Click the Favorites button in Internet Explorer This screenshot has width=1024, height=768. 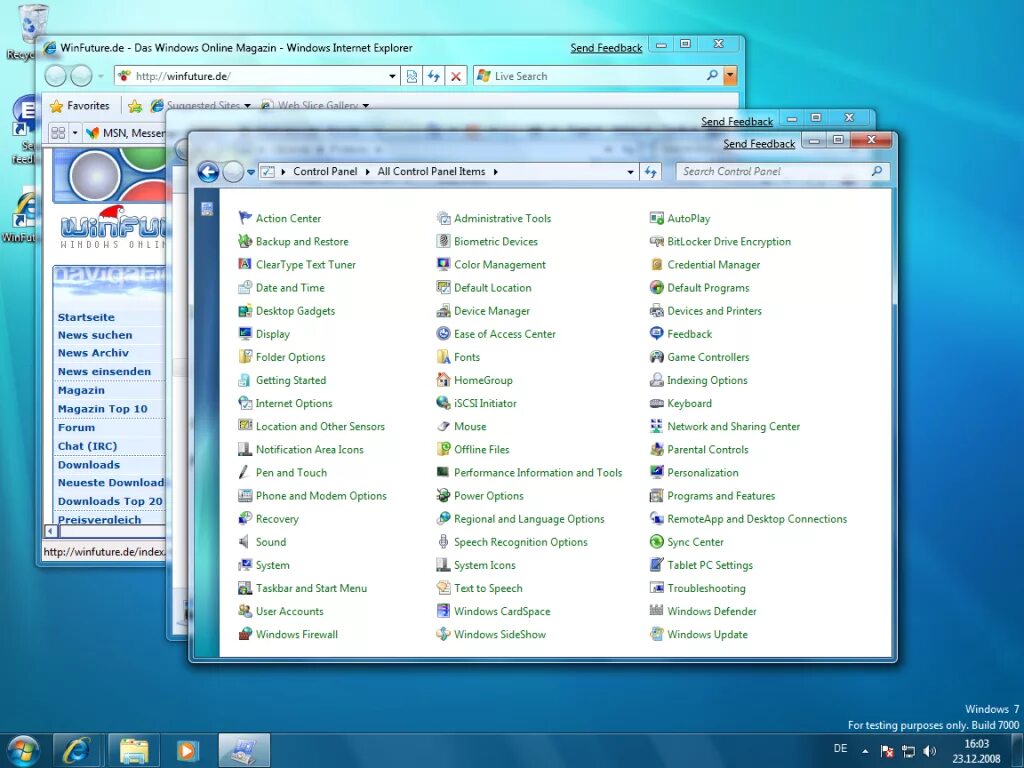[80, 106]
